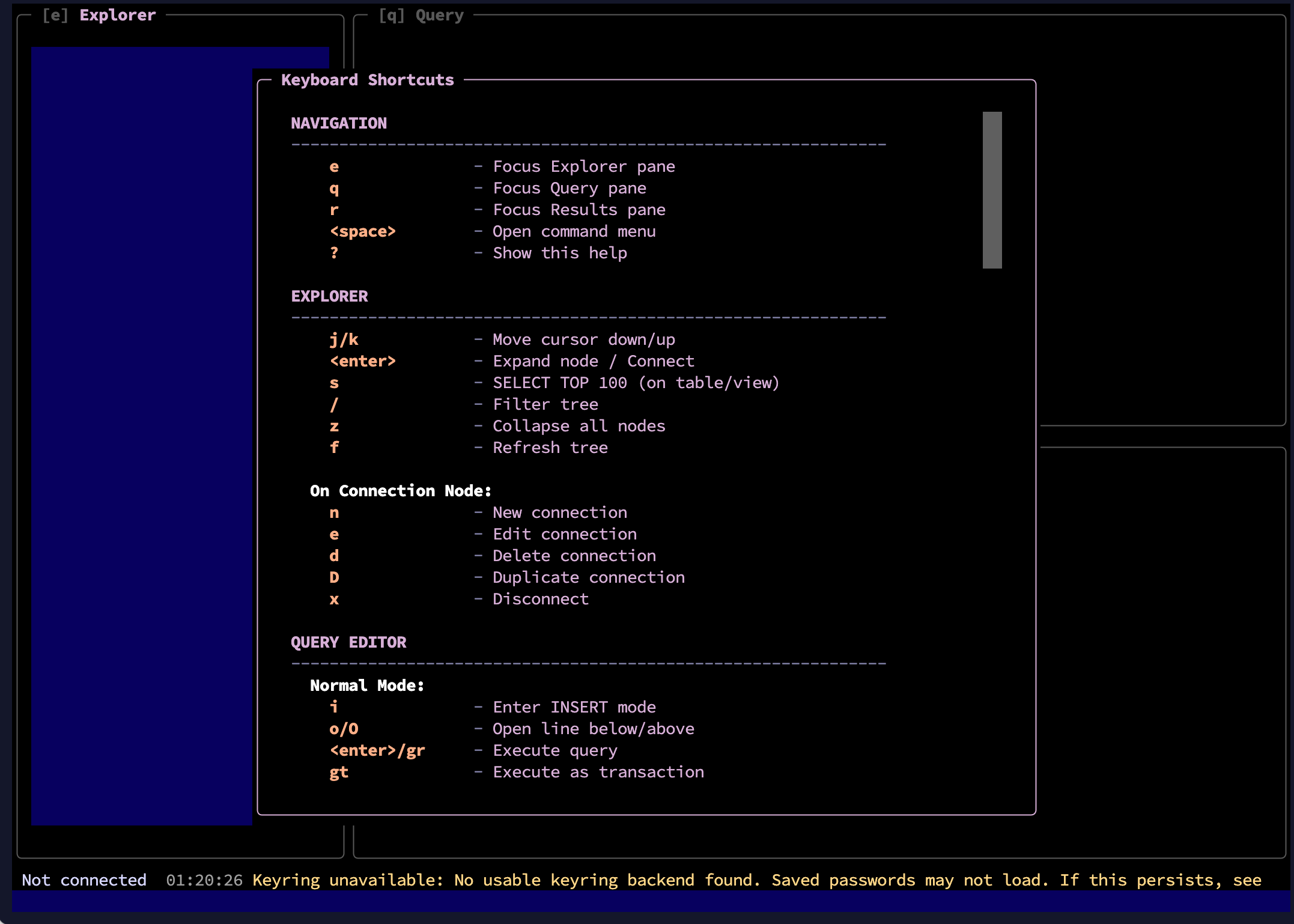Screen dimensions: 1294x924
Task: Click the 'Refresh tree' entry
Action: tap(550, 448)
